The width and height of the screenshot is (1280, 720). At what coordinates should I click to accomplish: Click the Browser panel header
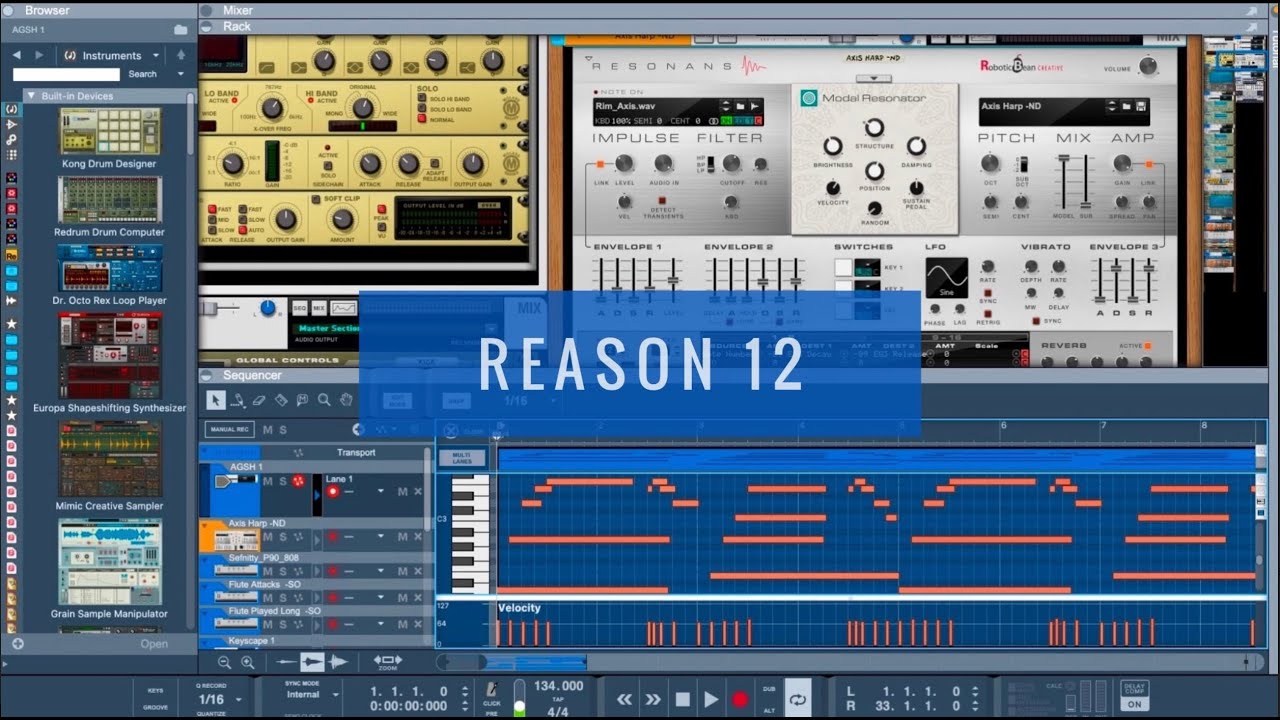98,10
